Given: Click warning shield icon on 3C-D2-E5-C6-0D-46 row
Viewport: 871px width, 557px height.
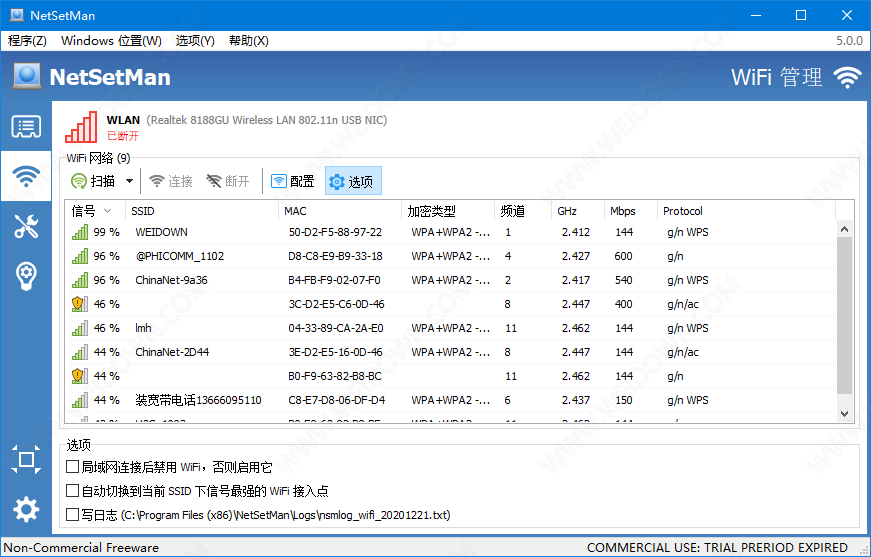Looking at the screenshot, I should pos(80,304).
